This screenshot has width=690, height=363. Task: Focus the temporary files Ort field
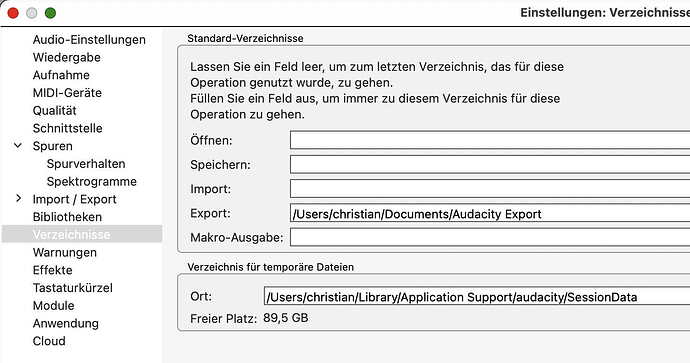pyautogui.click(x=477, y=296)
